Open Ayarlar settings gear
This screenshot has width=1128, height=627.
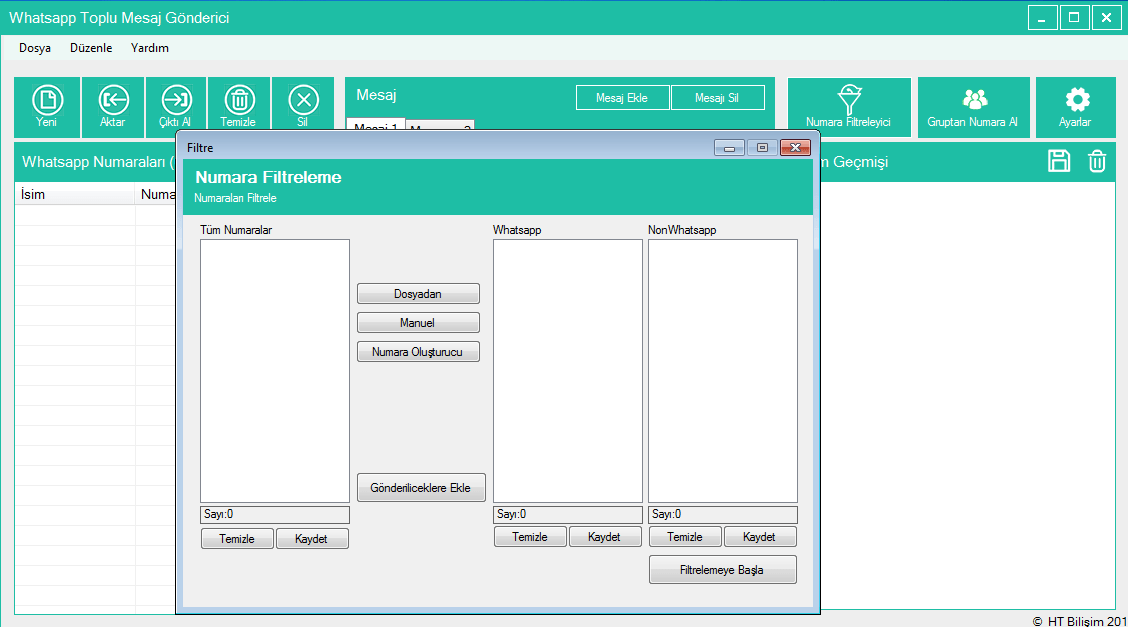point(1075,106)
